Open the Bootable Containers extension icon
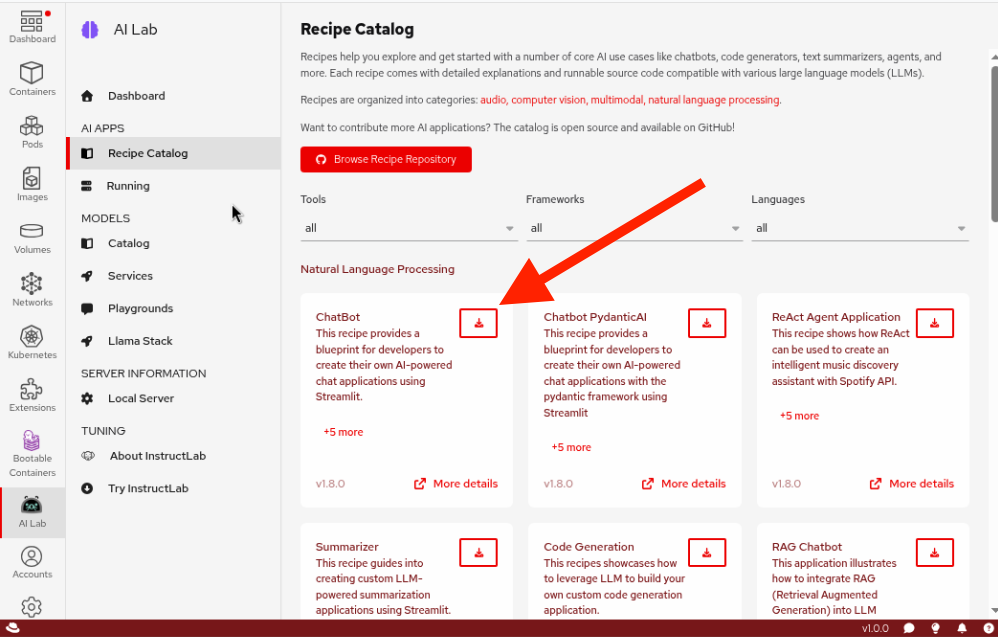 (x=32, y=448)
